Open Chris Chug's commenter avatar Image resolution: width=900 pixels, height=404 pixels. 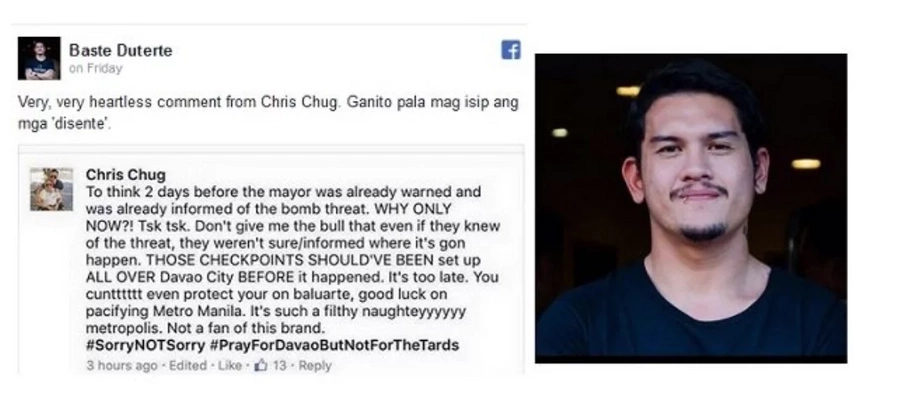coord(52,189)
